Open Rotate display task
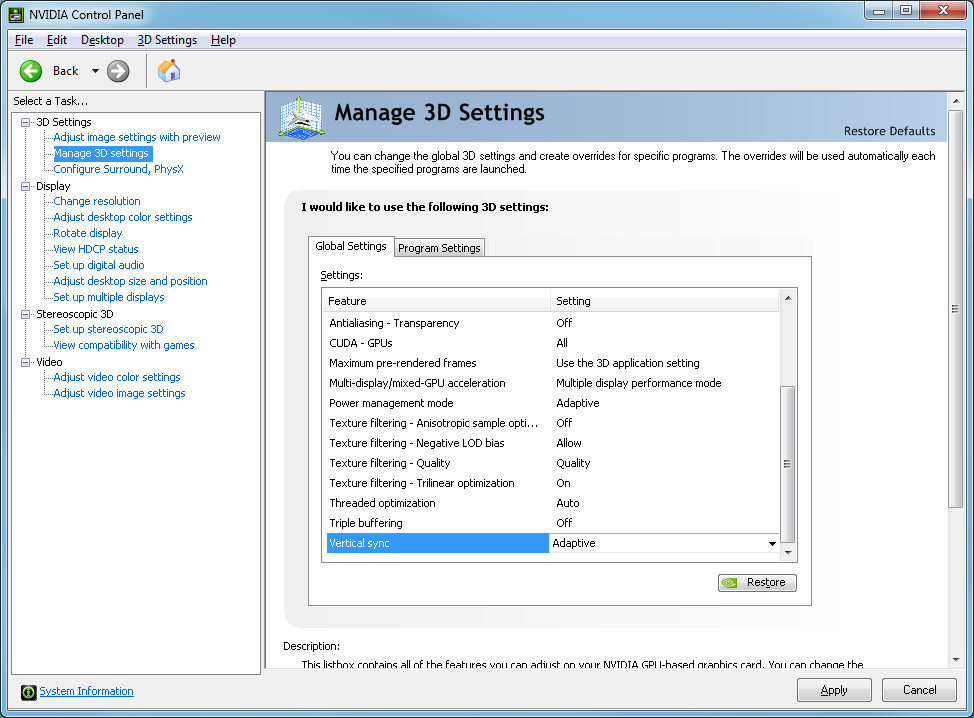974x718 pixels. click(88, 234)
